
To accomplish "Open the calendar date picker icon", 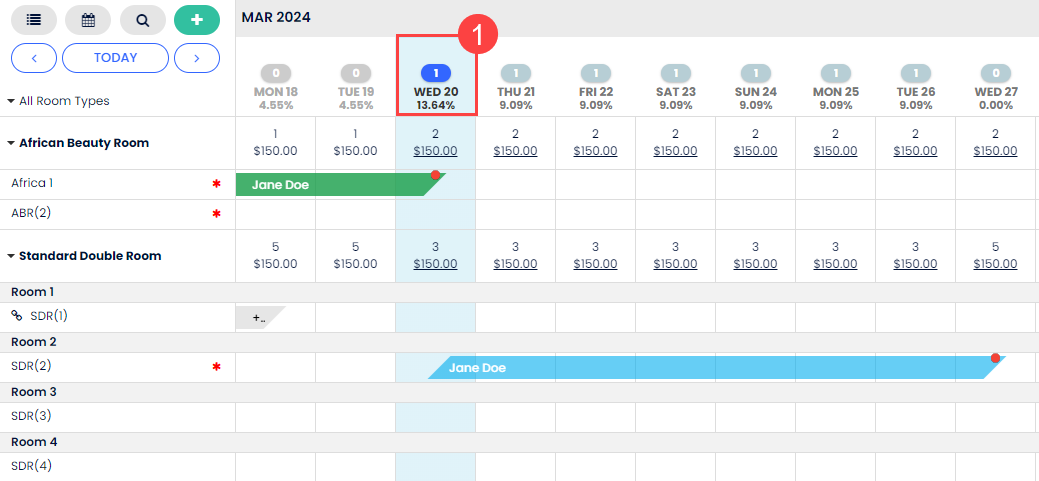I will [88, 20].
